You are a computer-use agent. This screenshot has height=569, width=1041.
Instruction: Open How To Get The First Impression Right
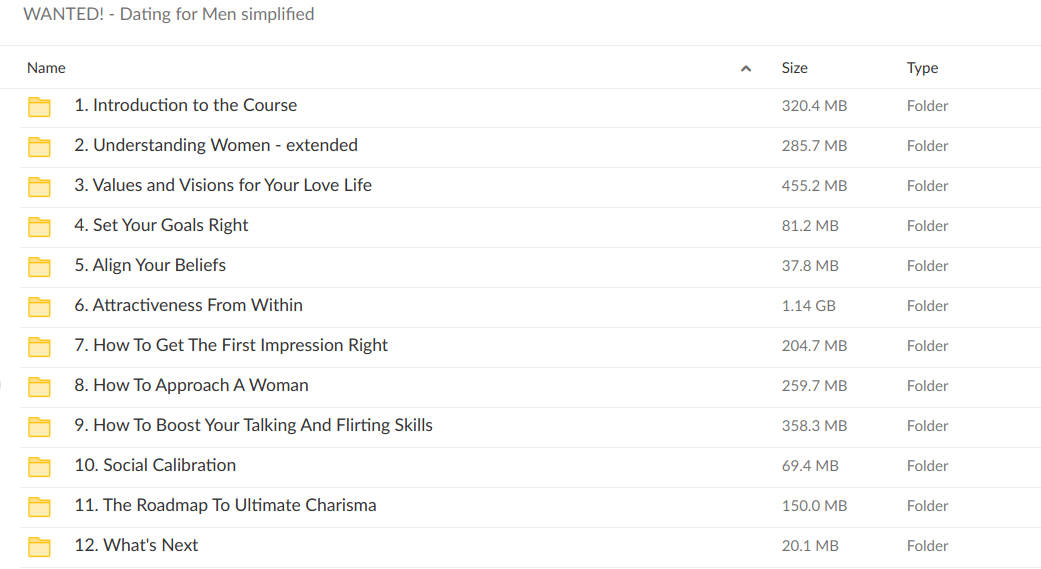(x=230, y=345)
